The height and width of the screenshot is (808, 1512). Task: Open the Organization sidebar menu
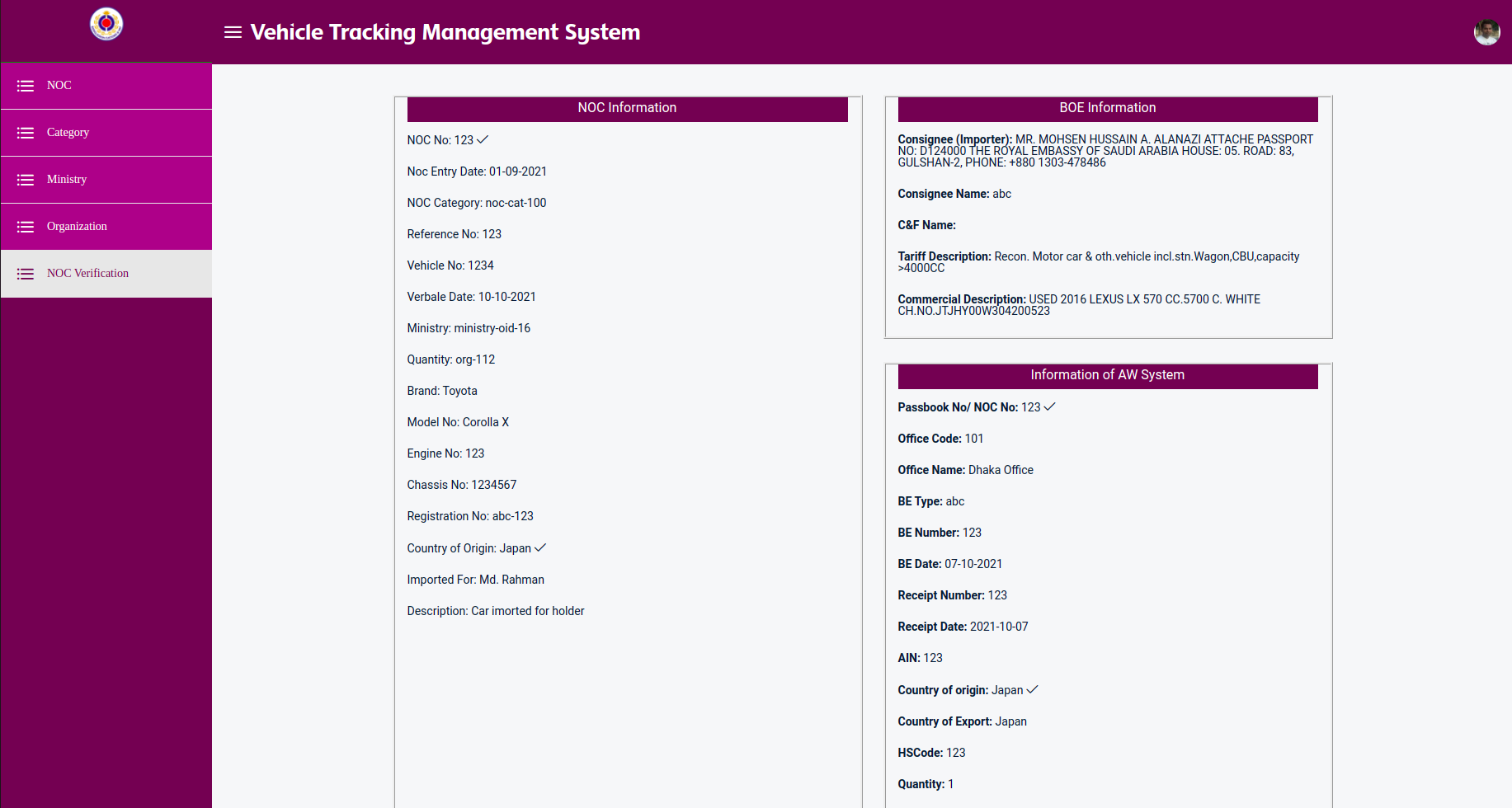point(106,227)
